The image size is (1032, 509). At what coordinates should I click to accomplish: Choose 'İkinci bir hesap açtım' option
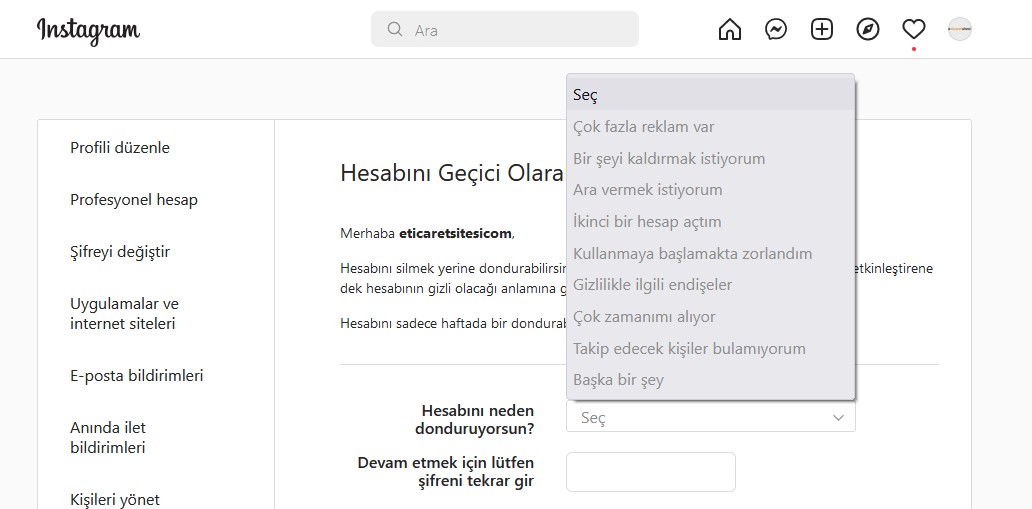pos(711,221)
